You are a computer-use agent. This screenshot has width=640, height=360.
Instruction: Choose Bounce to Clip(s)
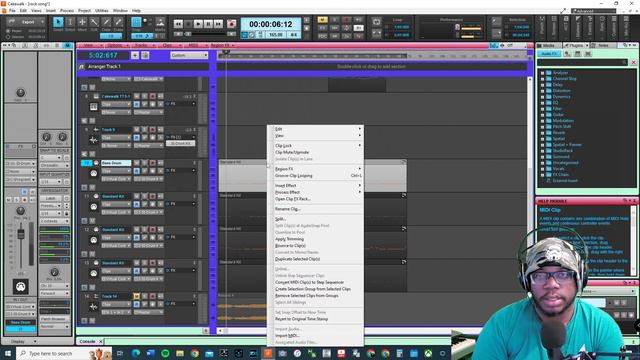pyautogui.click(x=290, y=246)
